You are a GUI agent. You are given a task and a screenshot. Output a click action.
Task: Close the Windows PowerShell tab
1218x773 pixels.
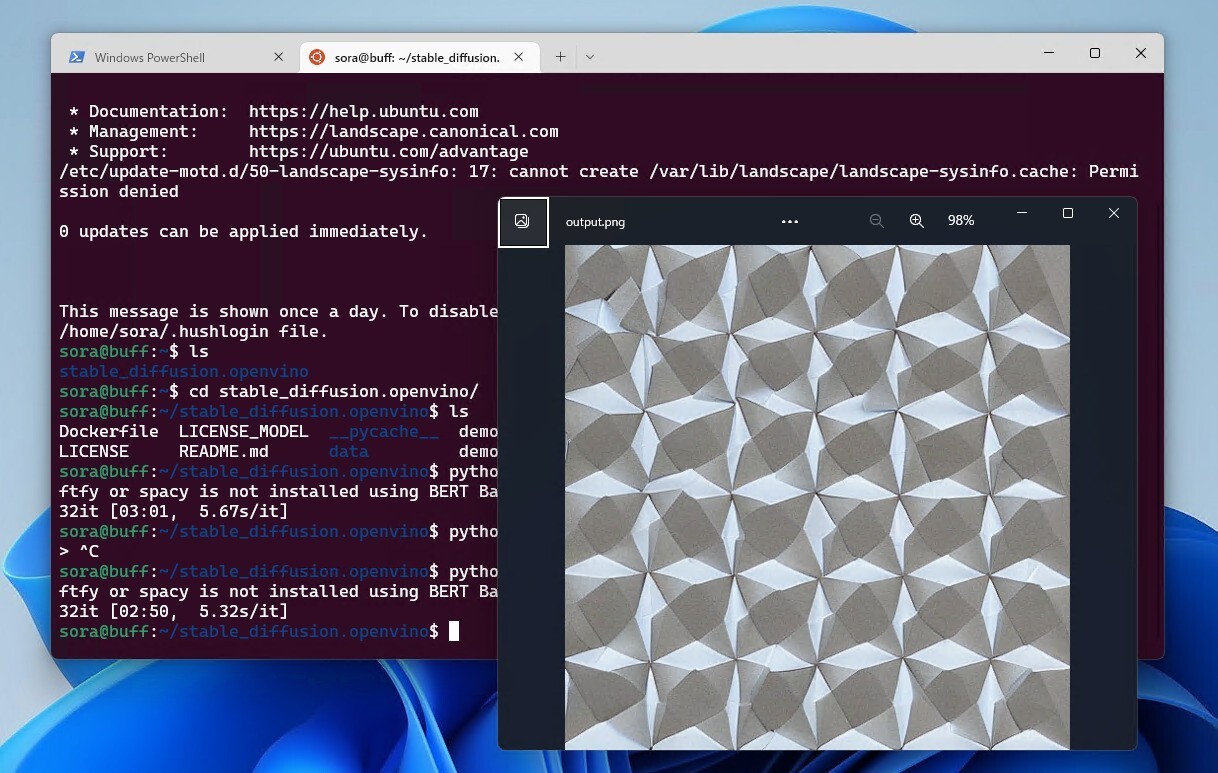tap(278, 57)
